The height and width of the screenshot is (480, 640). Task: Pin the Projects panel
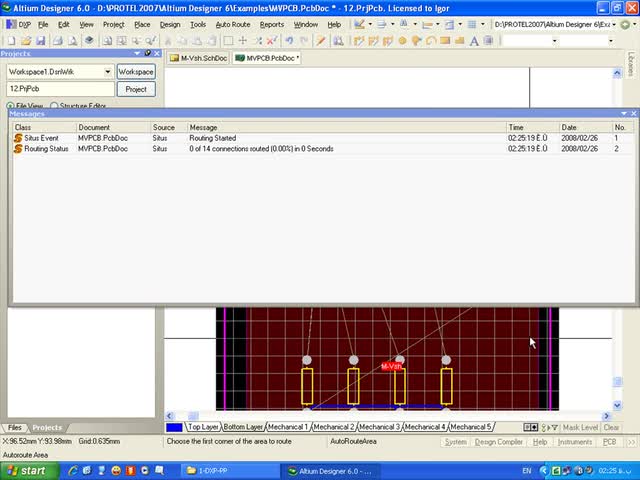tap(148, 53)
